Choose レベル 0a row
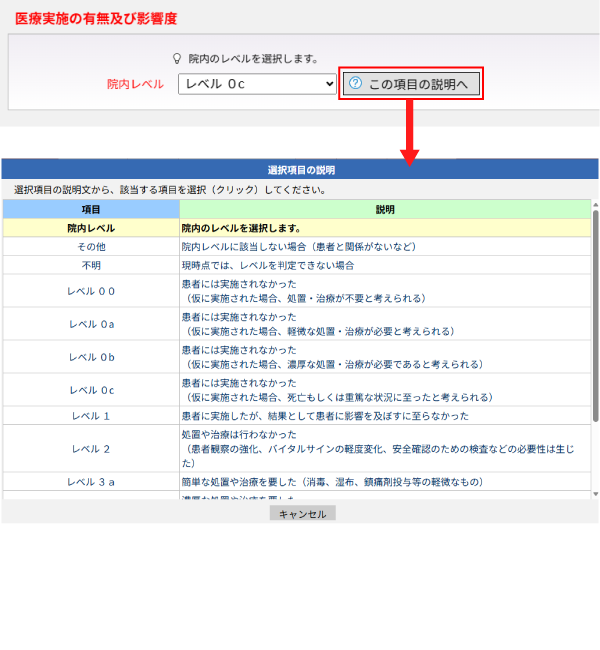Screen dimensions: 600x650 pos(91,324)
